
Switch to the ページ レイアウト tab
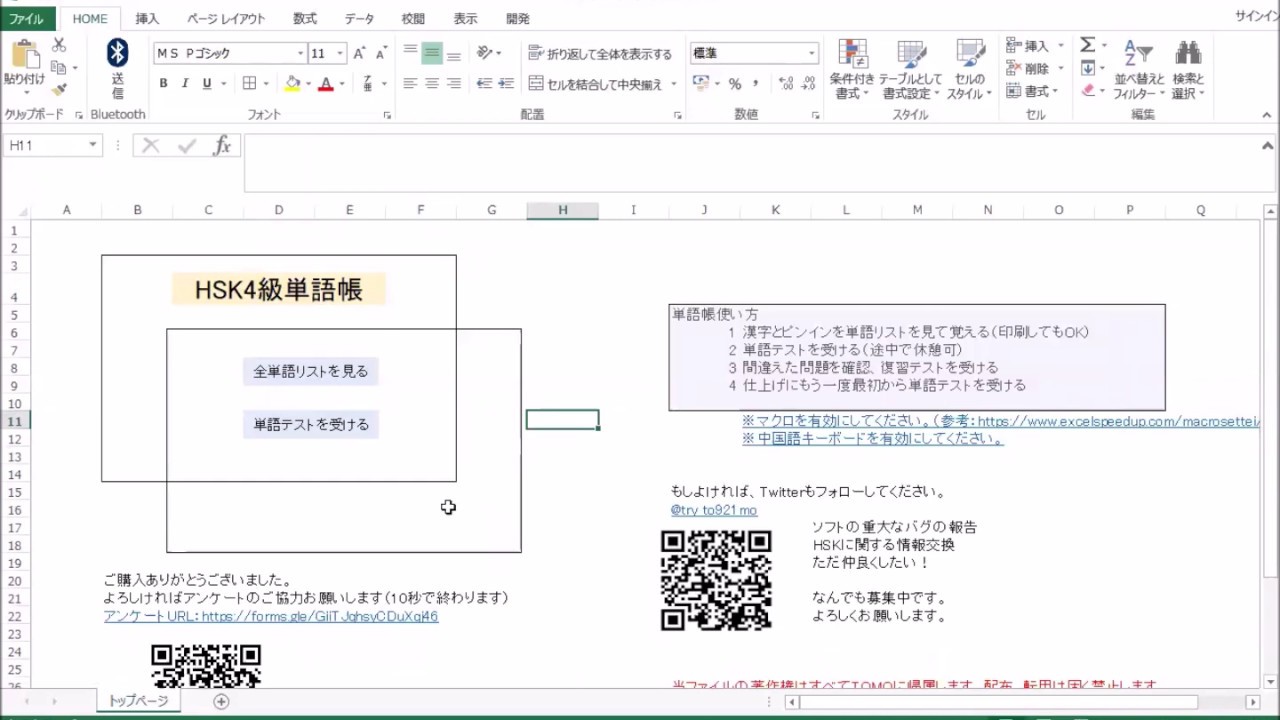click(226, 19)
